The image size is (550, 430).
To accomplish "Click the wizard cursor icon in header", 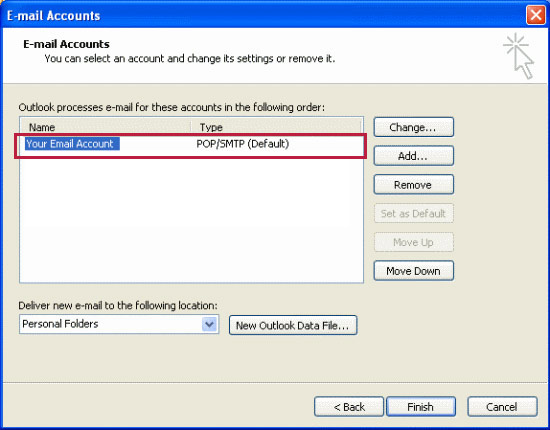I will [x=519, y=56].
